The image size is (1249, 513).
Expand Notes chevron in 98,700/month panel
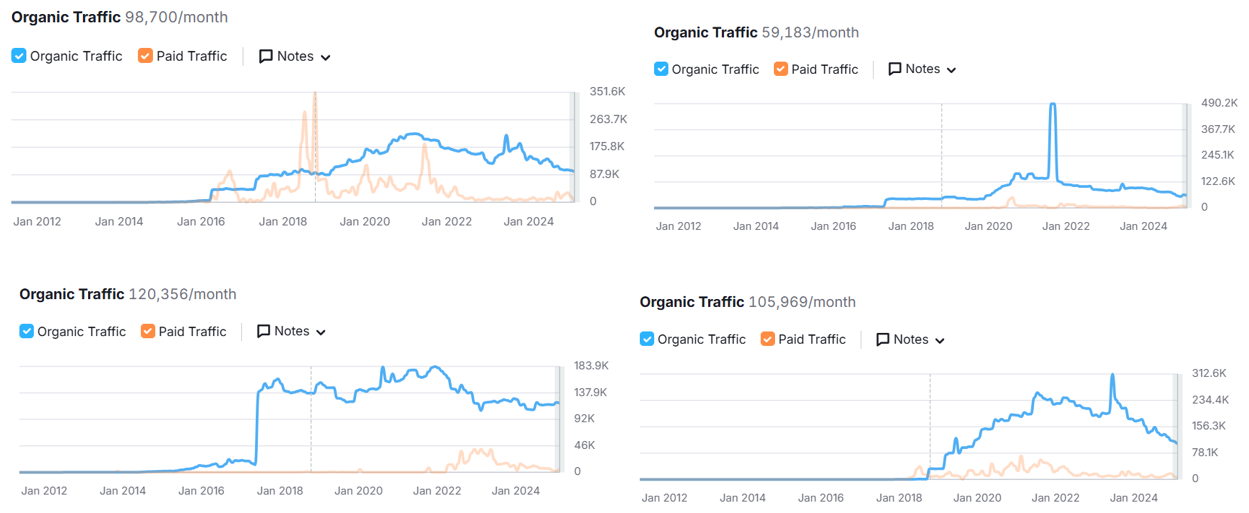tap(325, 58)
